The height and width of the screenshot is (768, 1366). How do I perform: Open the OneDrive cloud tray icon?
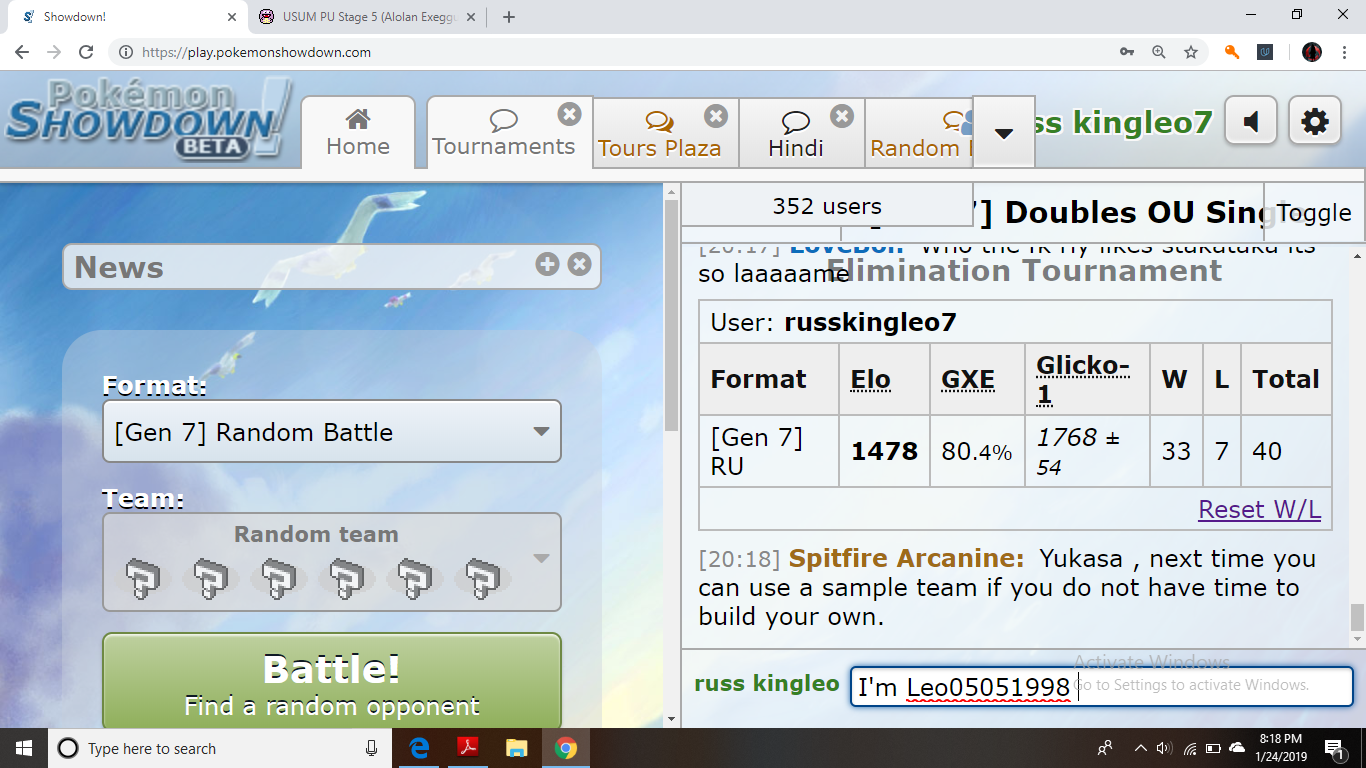pos(1237,748)
